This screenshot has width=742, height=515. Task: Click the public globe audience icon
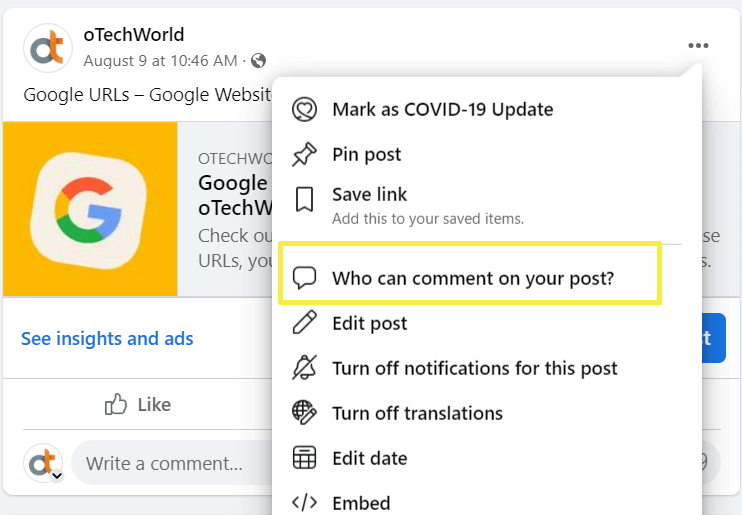pyautogui.click(x=258, y=61)
